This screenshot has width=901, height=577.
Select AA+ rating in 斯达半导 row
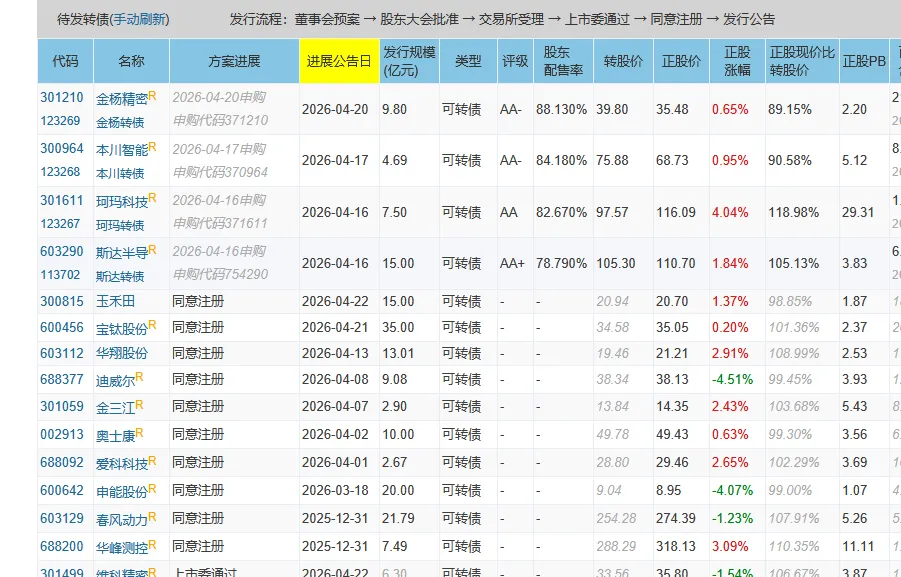click(x=512, y=264)
